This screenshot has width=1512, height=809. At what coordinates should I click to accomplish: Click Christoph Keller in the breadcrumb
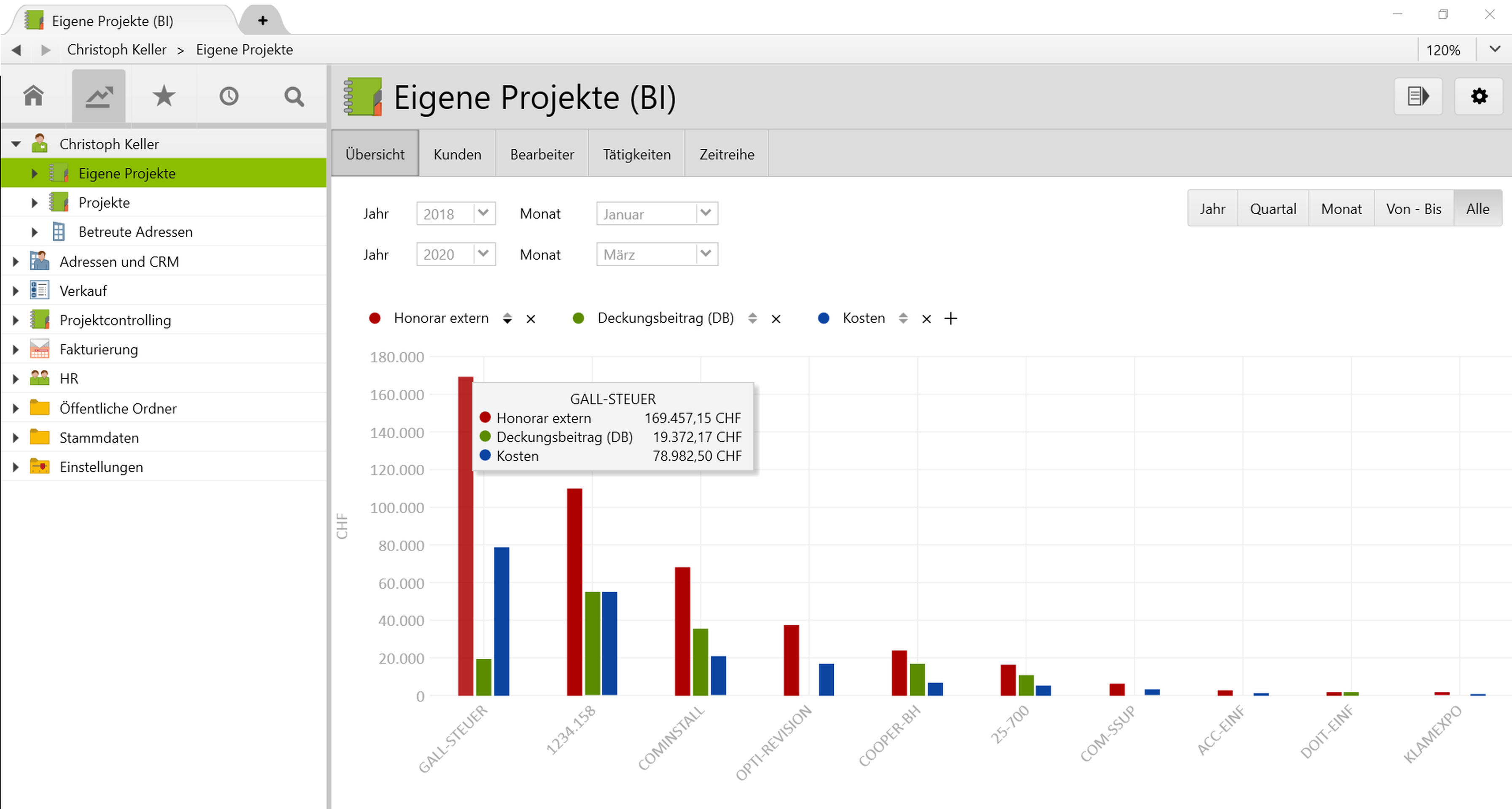[116, 49]
